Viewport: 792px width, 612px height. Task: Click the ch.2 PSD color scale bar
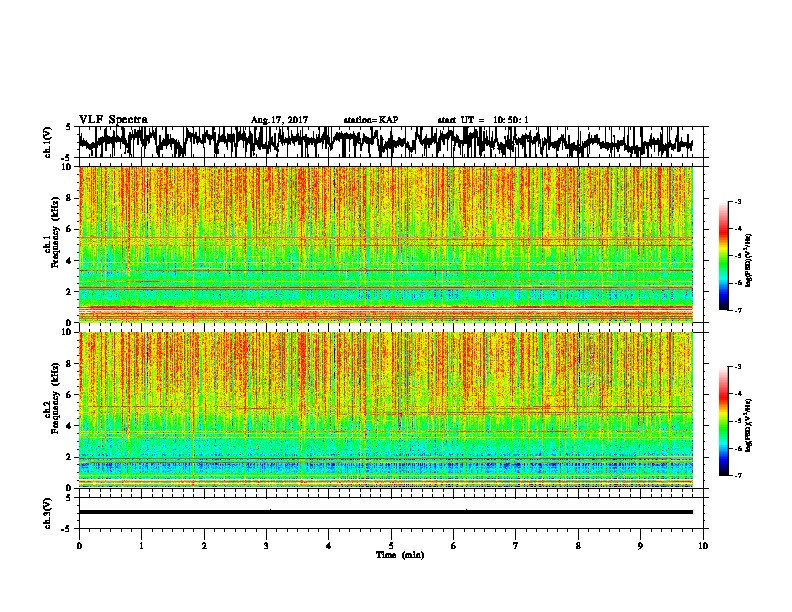point(723,421)
